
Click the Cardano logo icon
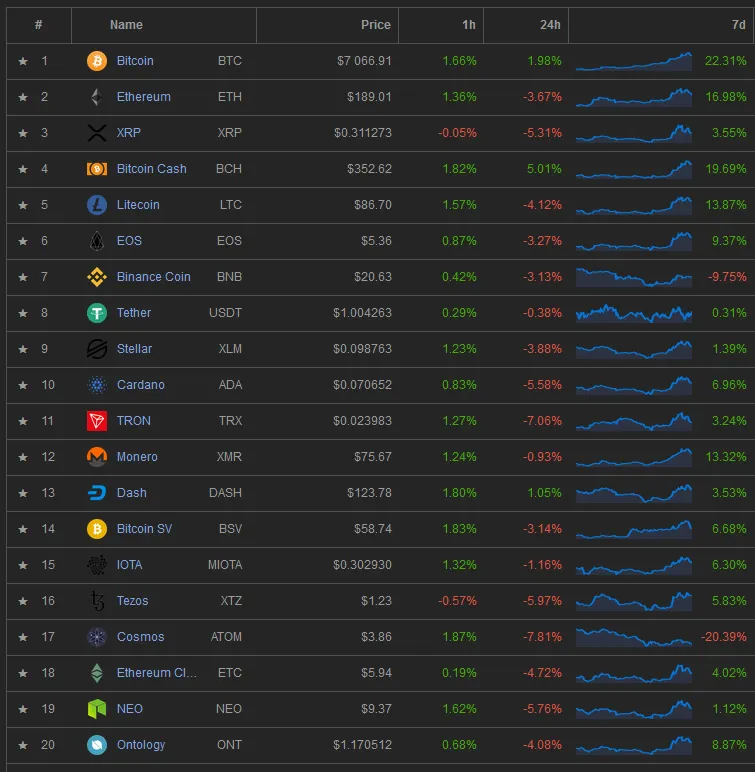click(x=97, y=385)
